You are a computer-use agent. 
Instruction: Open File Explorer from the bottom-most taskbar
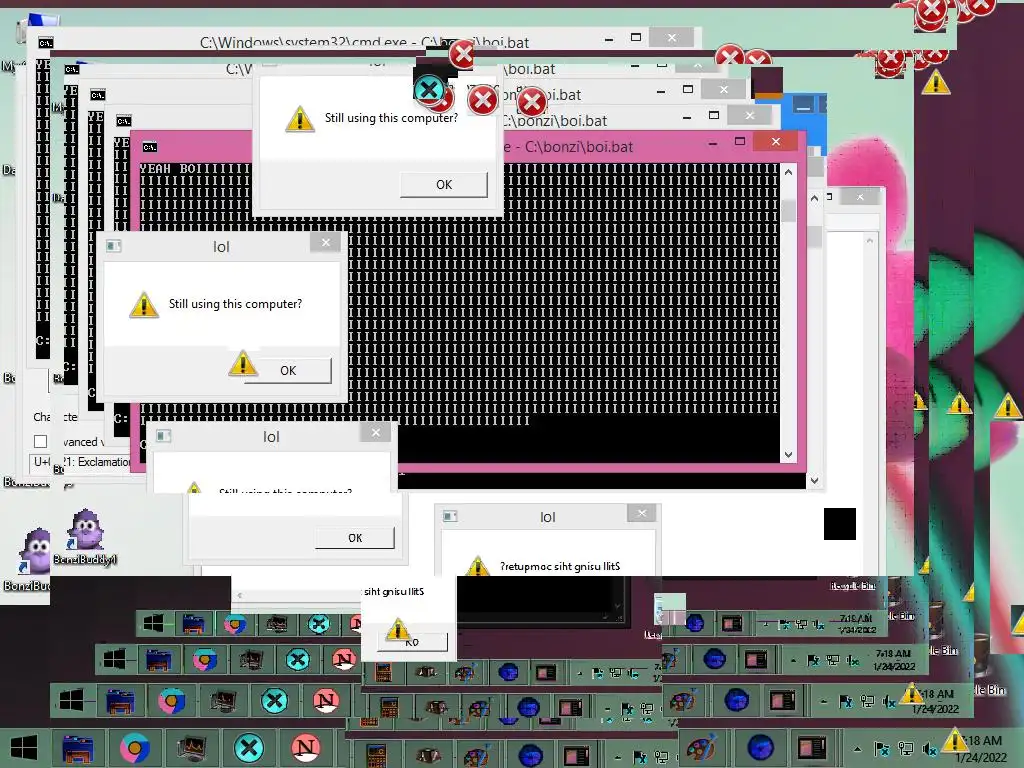coord(78,748)
